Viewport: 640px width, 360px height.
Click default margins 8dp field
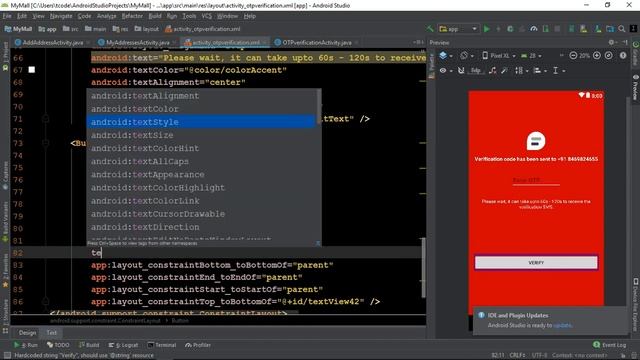click(476, 71)
